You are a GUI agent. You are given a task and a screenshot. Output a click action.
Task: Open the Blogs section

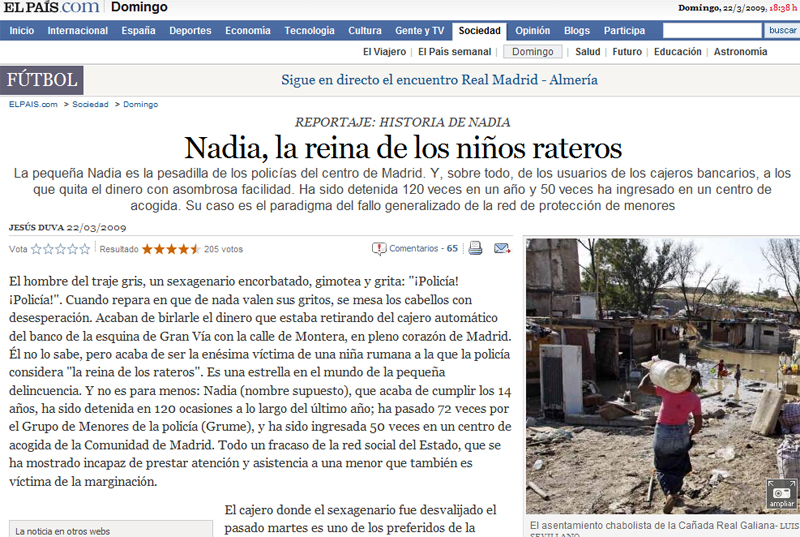[577, 31]
